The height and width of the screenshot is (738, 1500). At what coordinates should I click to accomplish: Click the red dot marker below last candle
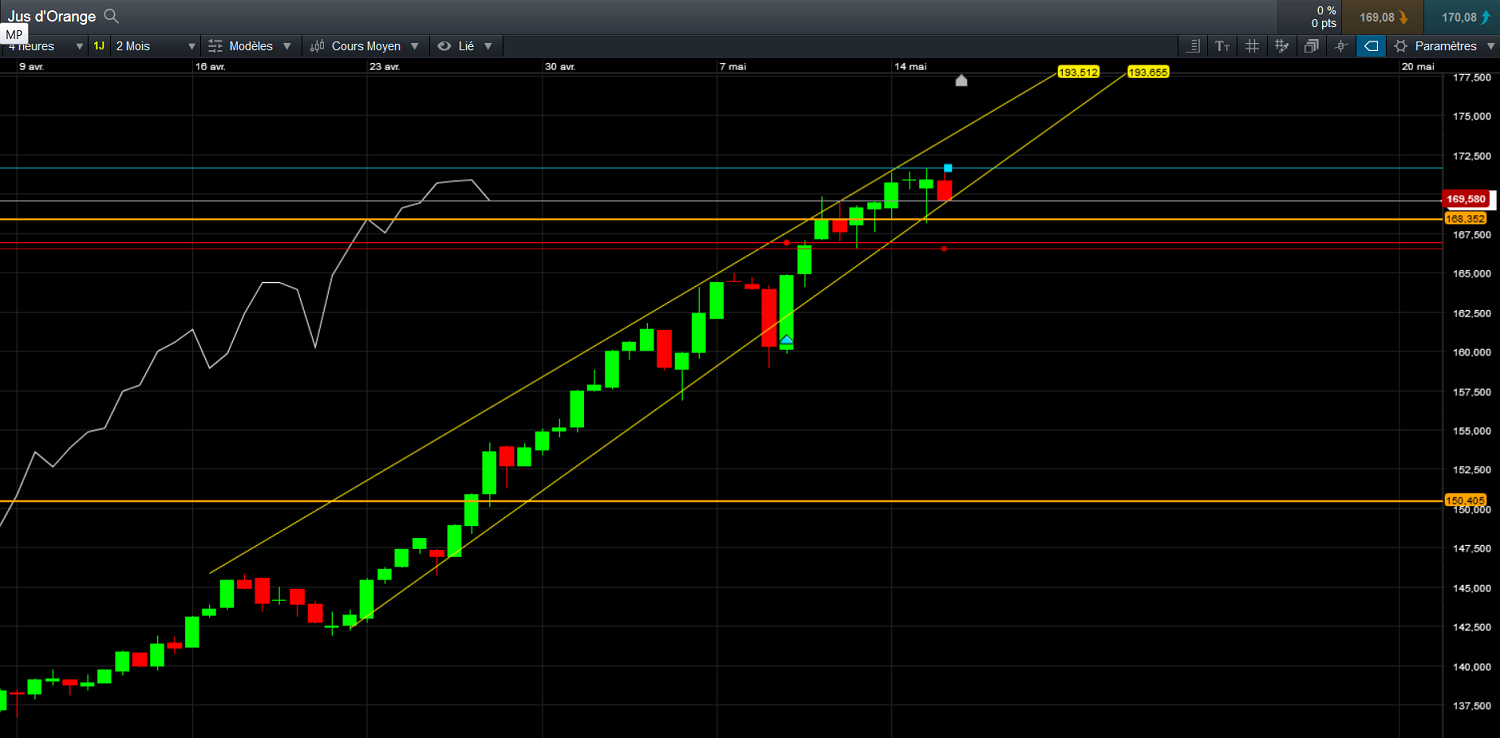coord(944,249)
